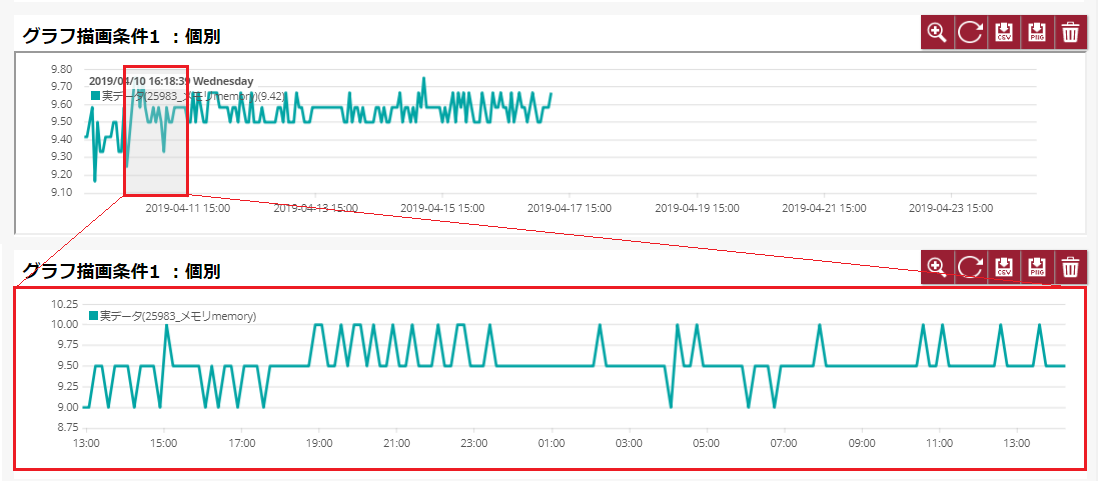Click the 19:00 time label on the lower graph
This screenshot has height=481, width=1098.
(x=319, y=443)
